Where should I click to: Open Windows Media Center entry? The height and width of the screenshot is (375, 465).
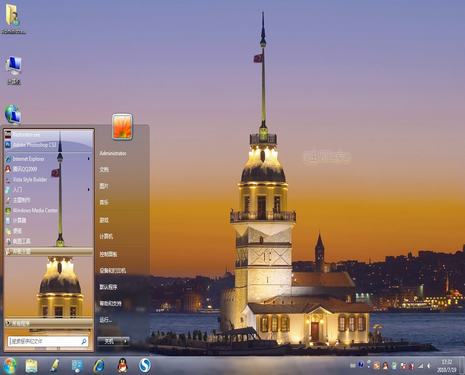pos(49,210)
